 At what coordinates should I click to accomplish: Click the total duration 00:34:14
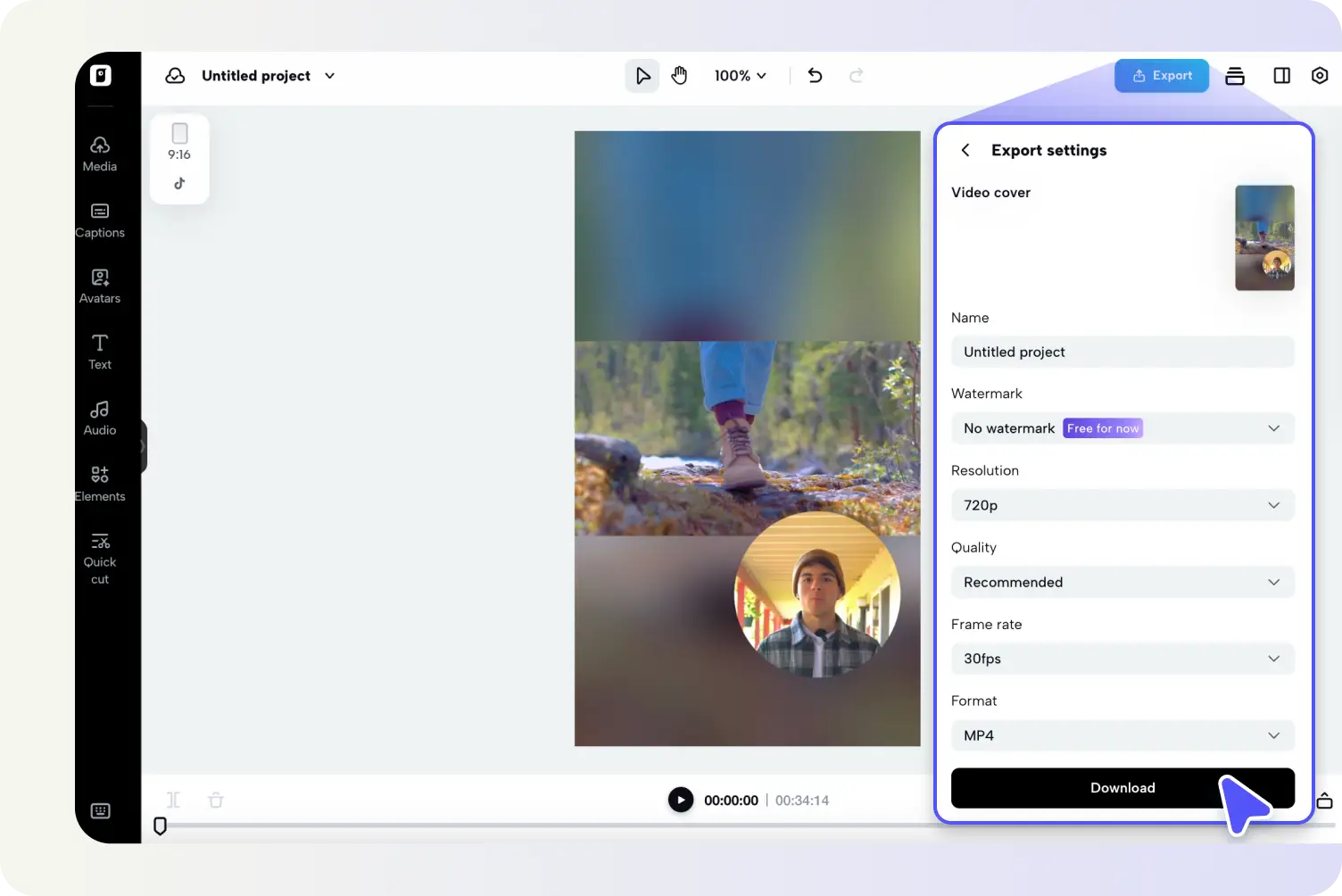pyautogui.click(x=802, y=801)
